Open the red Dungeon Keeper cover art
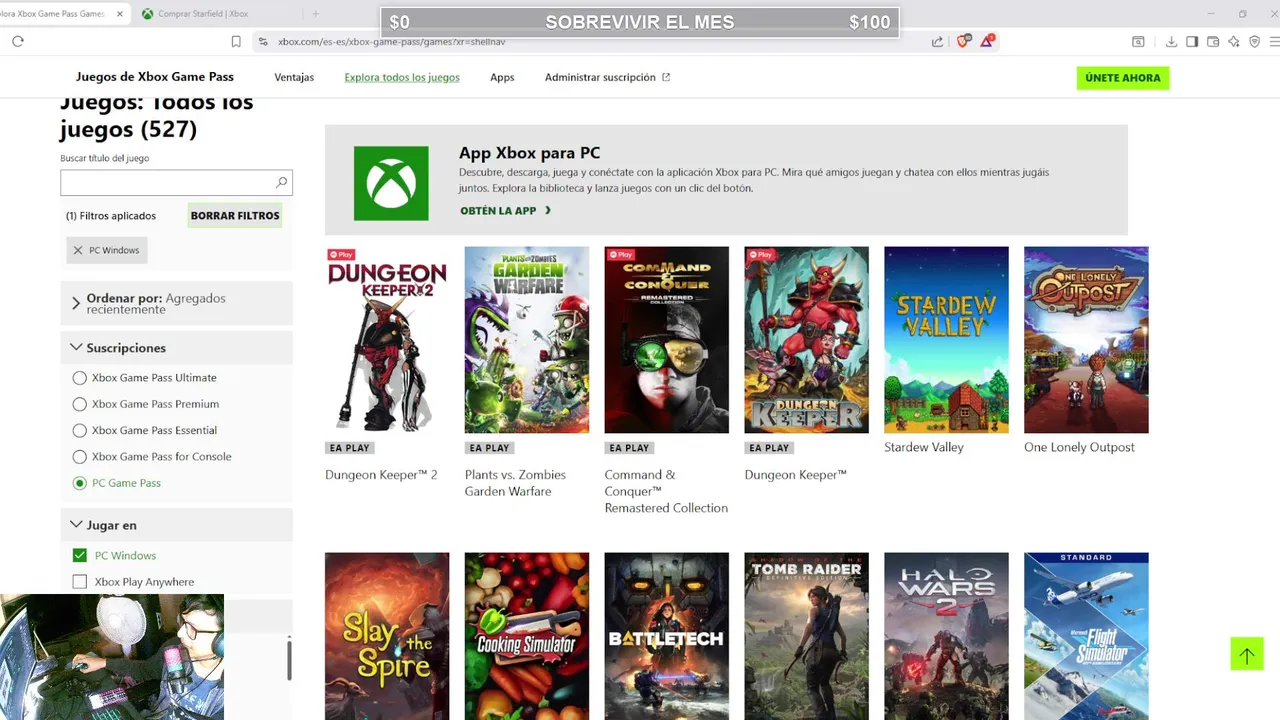 (x=807, y=340)
